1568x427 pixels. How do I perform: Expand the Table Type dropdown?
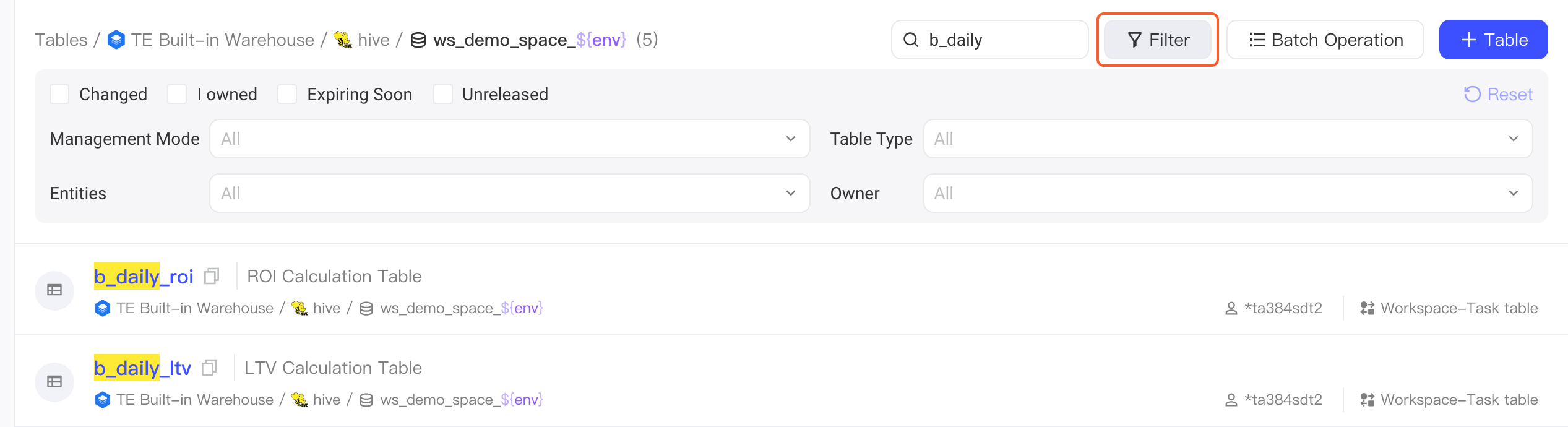(1228, 139)
